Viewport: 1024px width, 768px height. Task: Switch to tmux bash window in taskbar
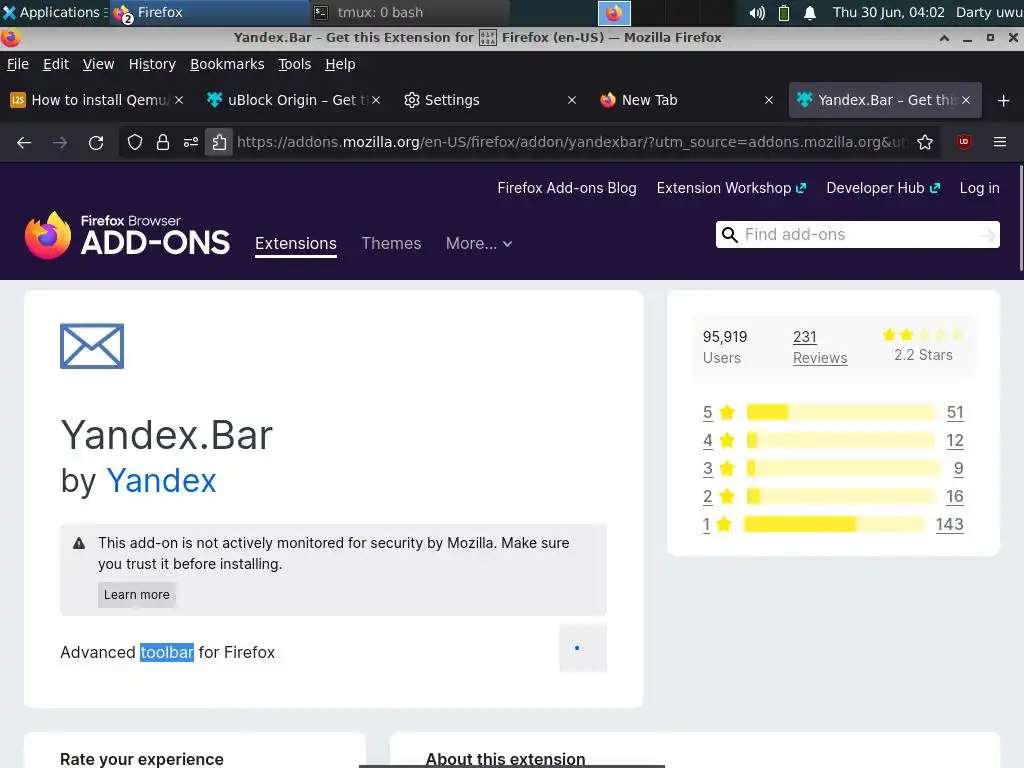pyautogui.click(x=410, y=12)
